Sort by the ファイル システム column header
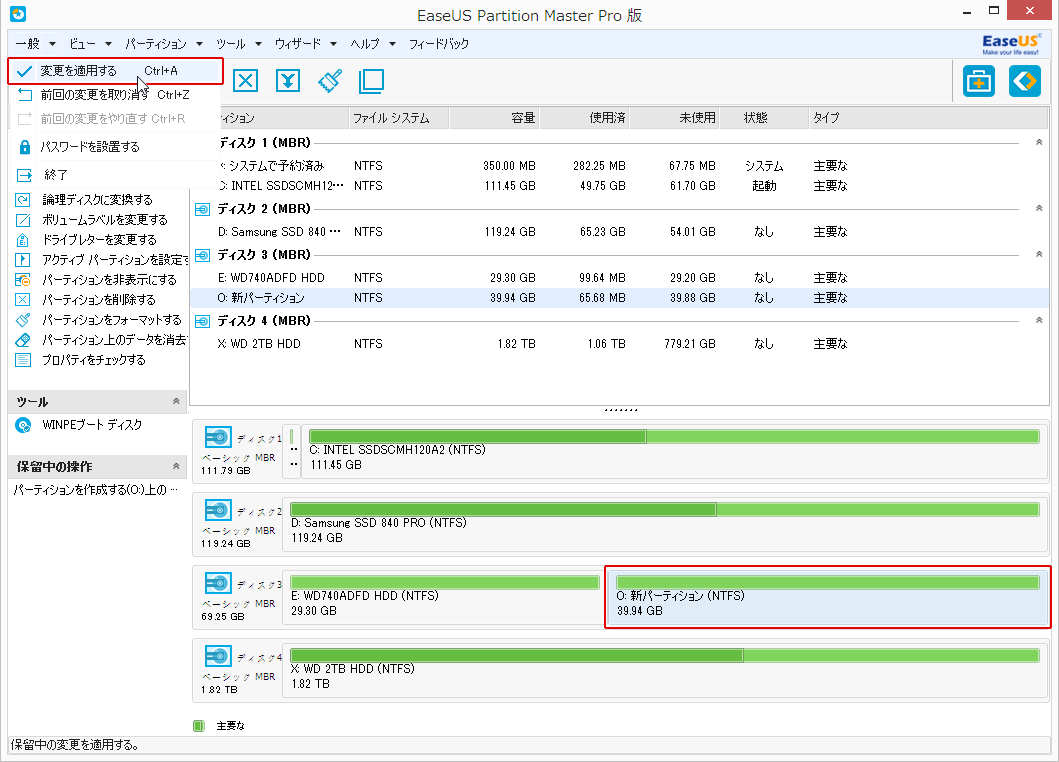This screenshot has width=1059, height=762. point(398,118)
